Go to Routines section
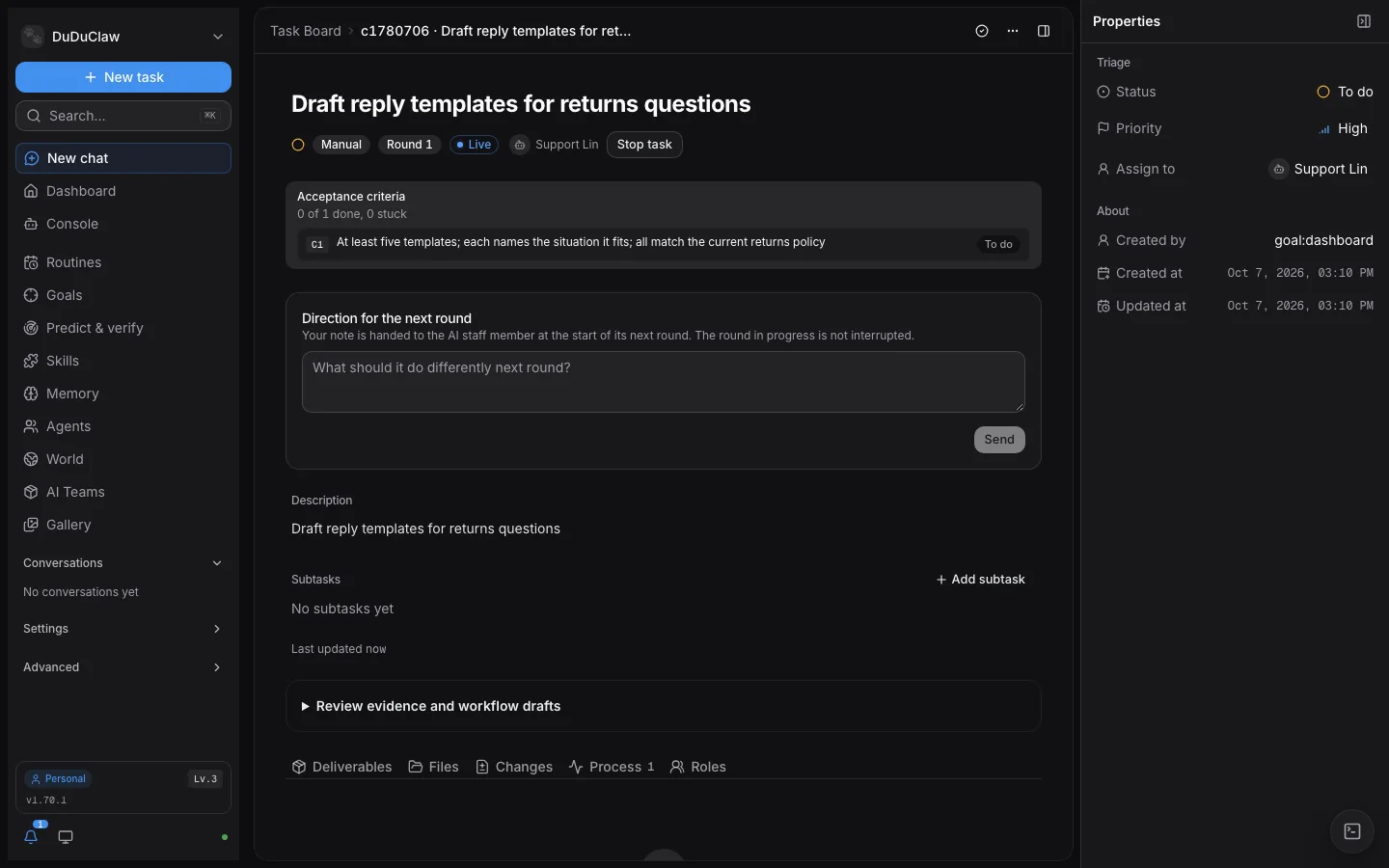 [123, 262]
